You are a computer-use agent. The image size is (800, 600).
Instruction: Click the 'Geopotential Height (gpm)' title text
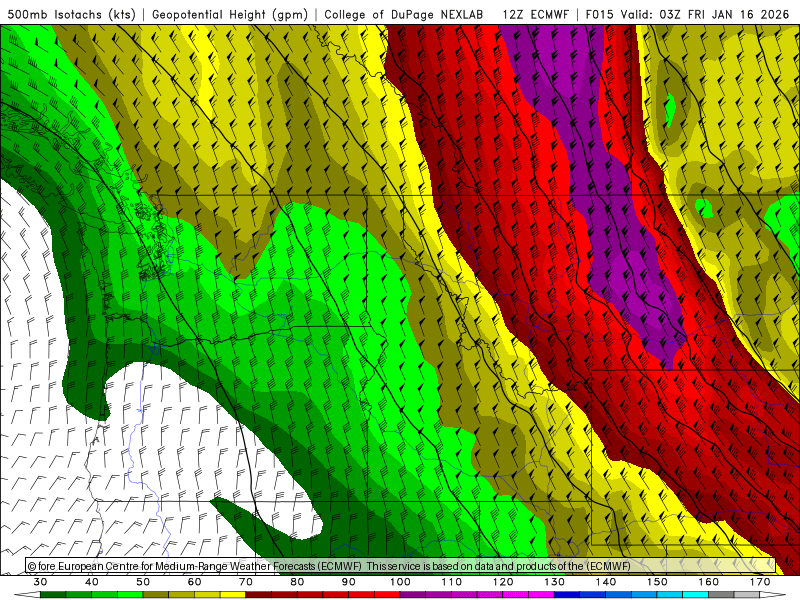[x=230, y=14]
